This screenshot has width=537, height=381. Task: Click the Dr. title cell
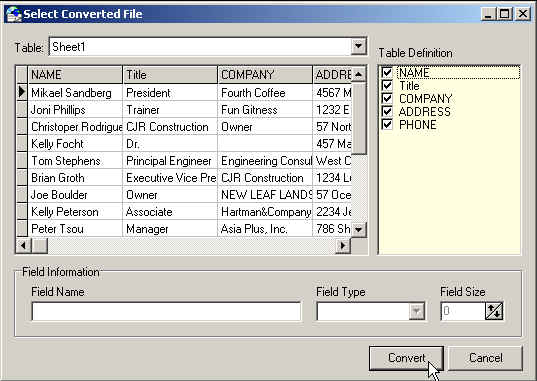(170, 144)
